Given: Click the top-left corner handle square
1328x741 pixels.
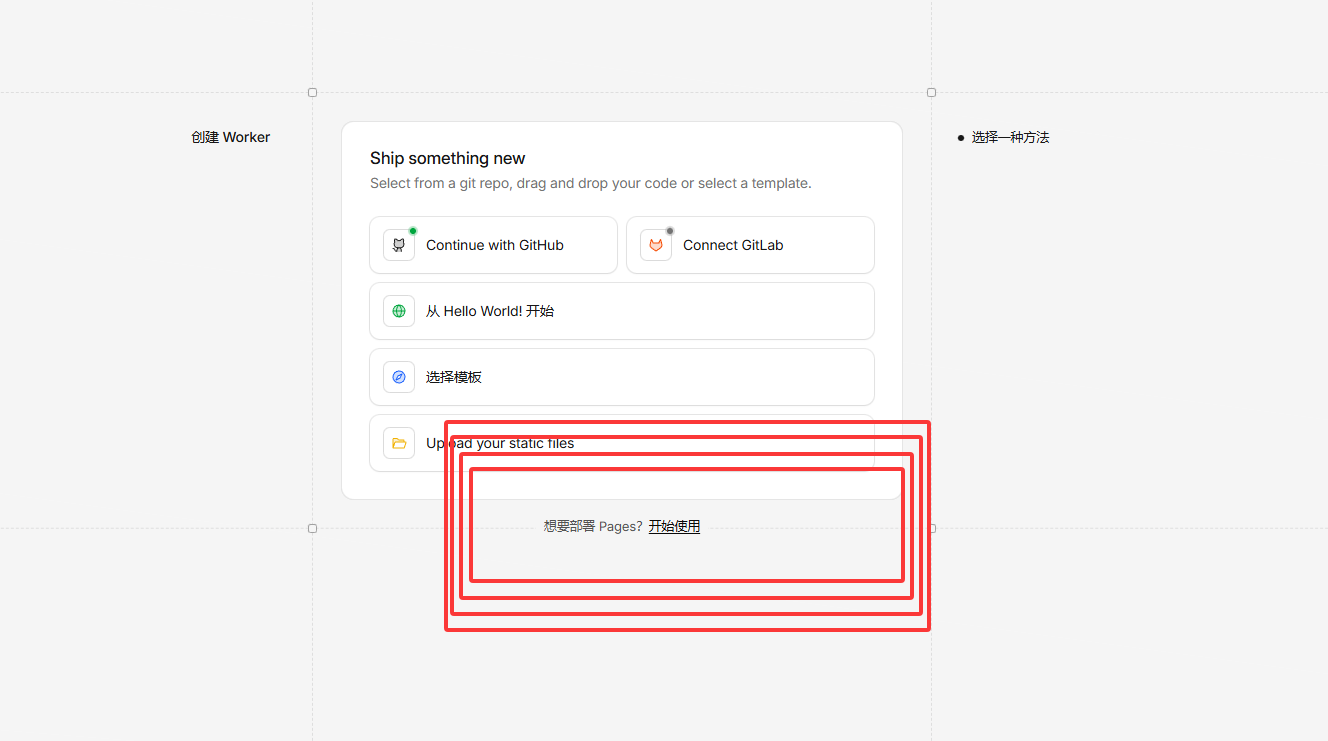Looking at the screenshot, I should click(x=312, y=92).
